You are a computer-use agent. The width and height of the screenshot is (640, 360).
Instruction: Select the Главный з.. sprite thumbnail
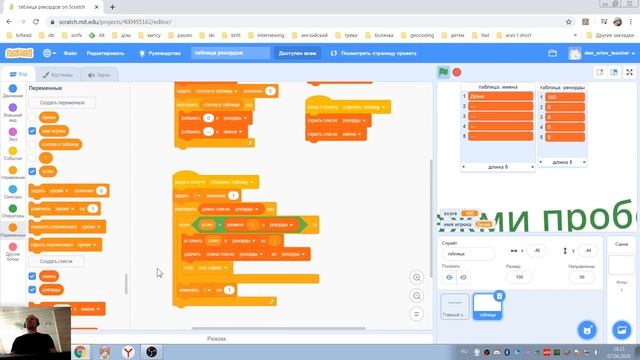[x=454, y=307]
